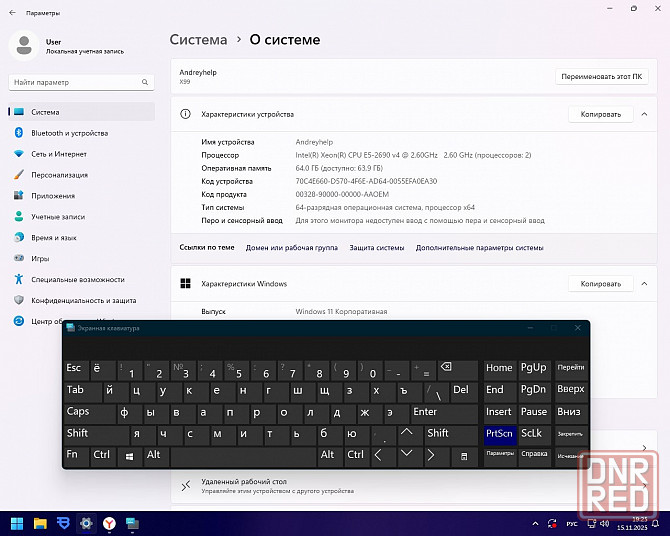This screenshot has width=670, height=536.
Task: Copy device specs with Копировать button
Action: (600, 114)
